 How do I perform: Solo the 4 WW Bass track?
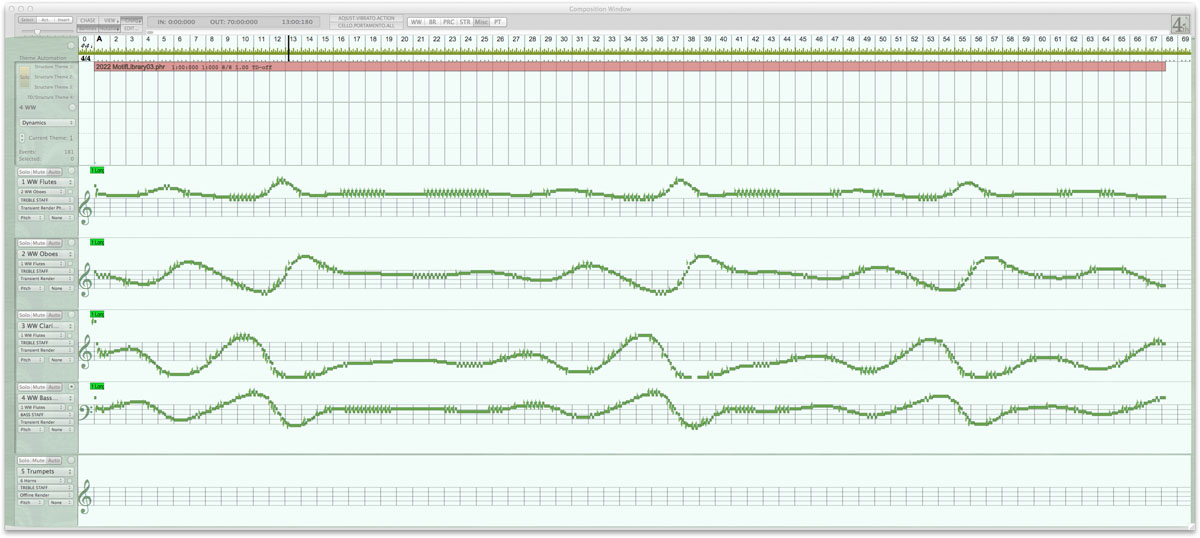25,387
